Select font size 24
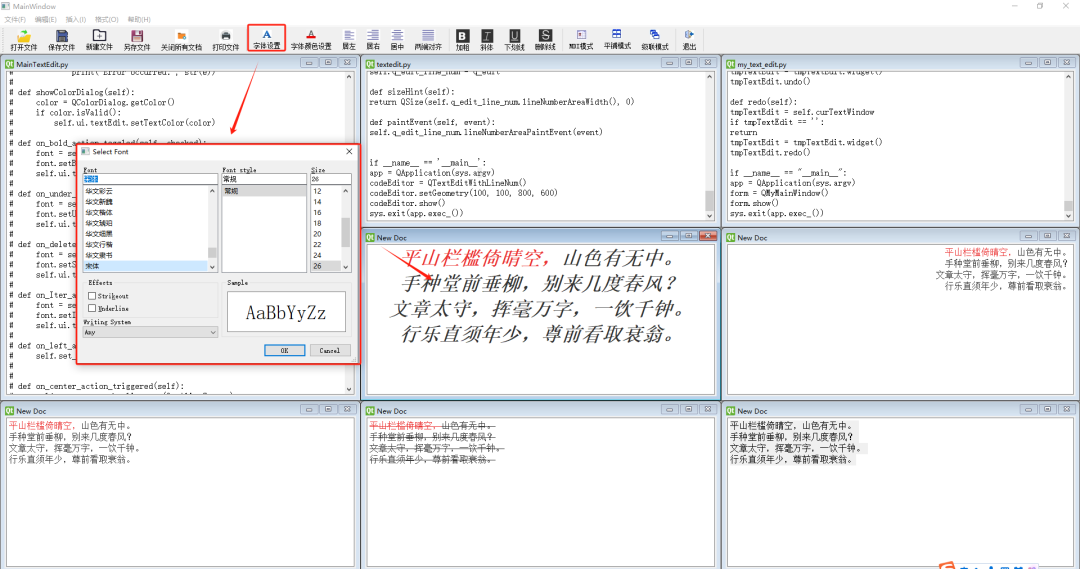Screen dimensions: 1080x569 point(325,255)
